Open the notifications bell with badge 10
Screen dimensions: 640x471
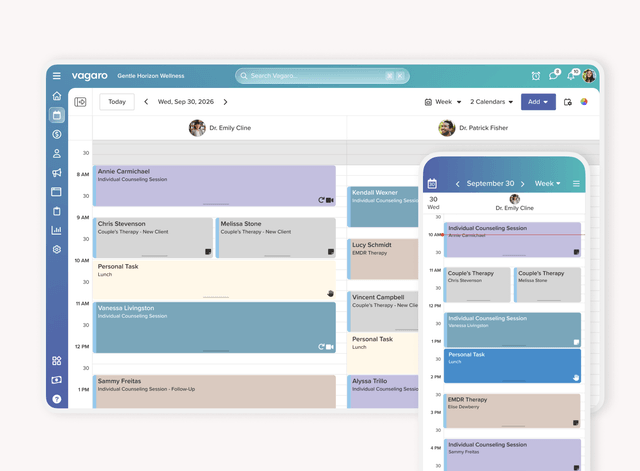click(x=572, y=75)
